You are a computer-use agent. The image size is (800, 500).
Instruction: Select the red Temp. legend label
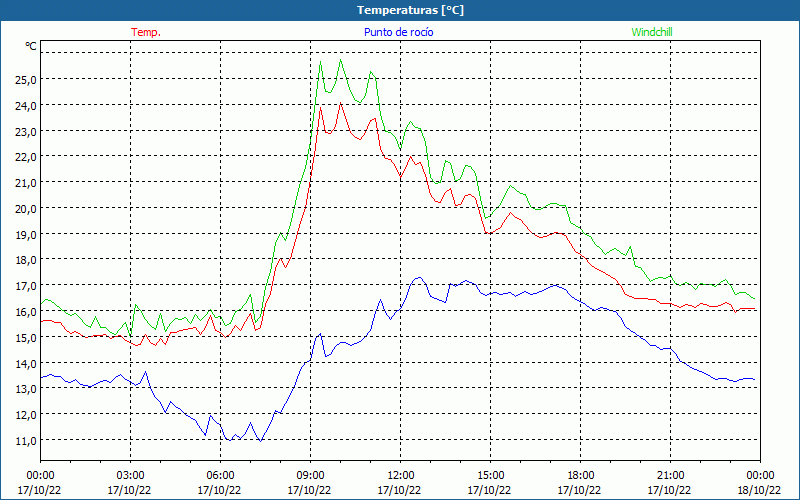tap(146, 32)
